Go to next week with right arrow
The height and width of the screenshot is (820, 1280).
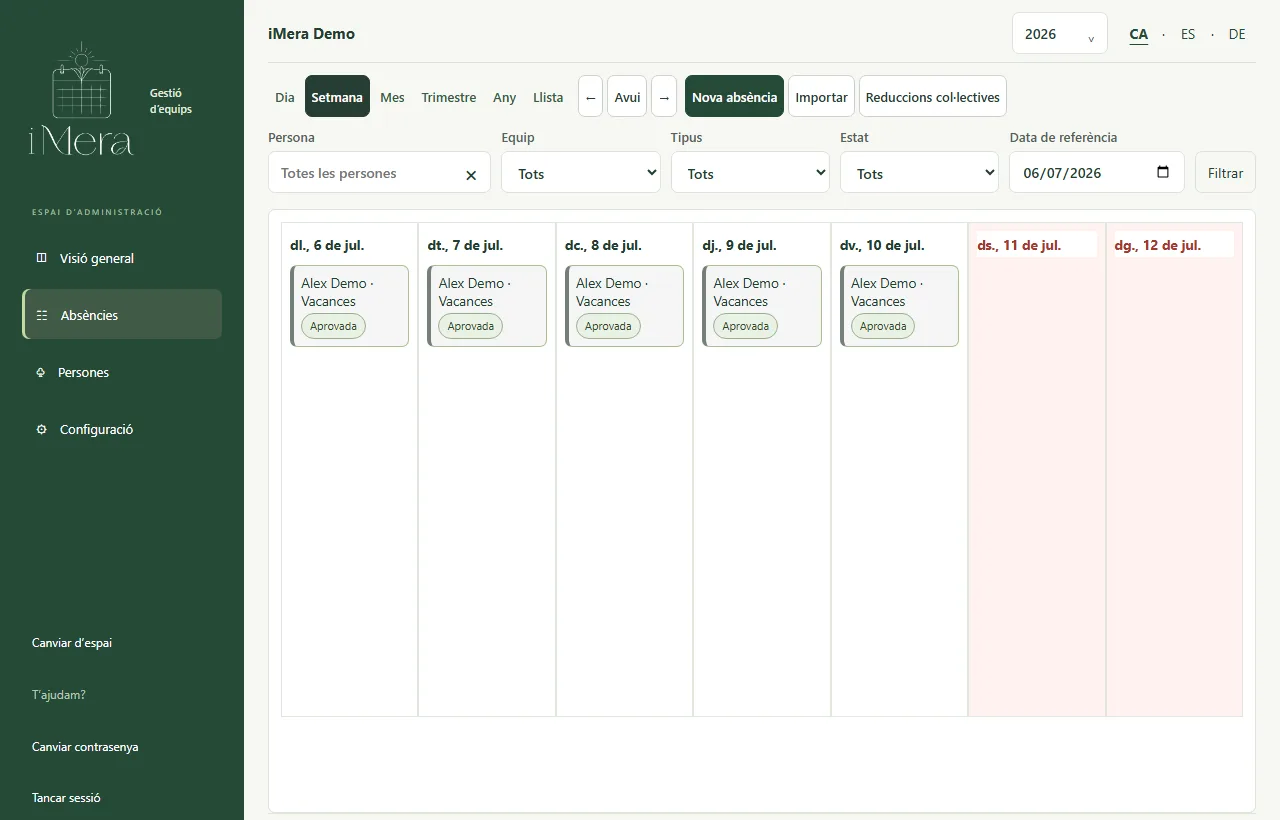point(664,97)
